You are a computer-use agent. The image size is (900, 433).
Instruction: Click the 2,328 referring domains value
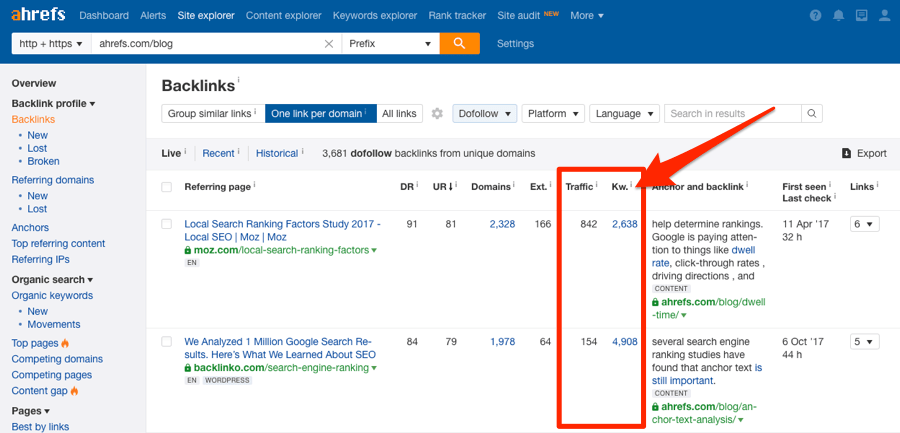coord(502,224)
